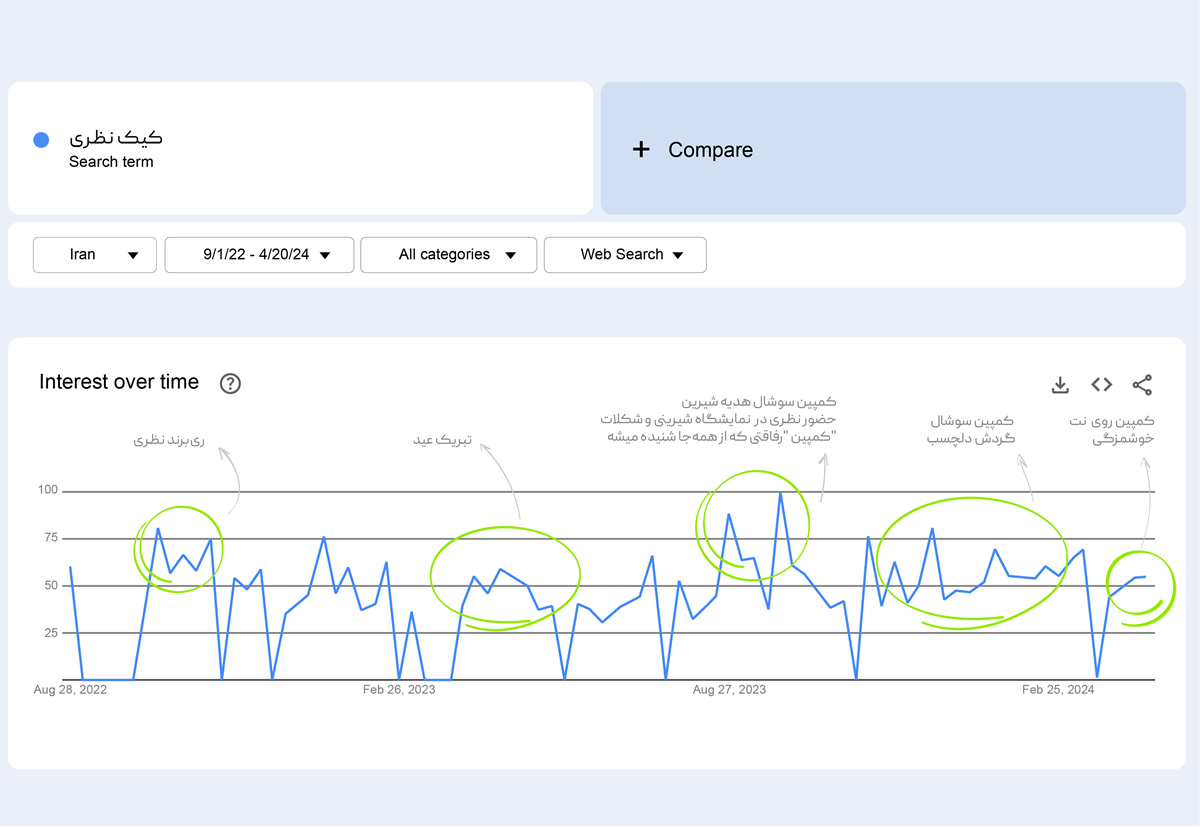The image size is (1200, 827).
Task: Click the highest peak of the trend line
Action: (782, 491)
